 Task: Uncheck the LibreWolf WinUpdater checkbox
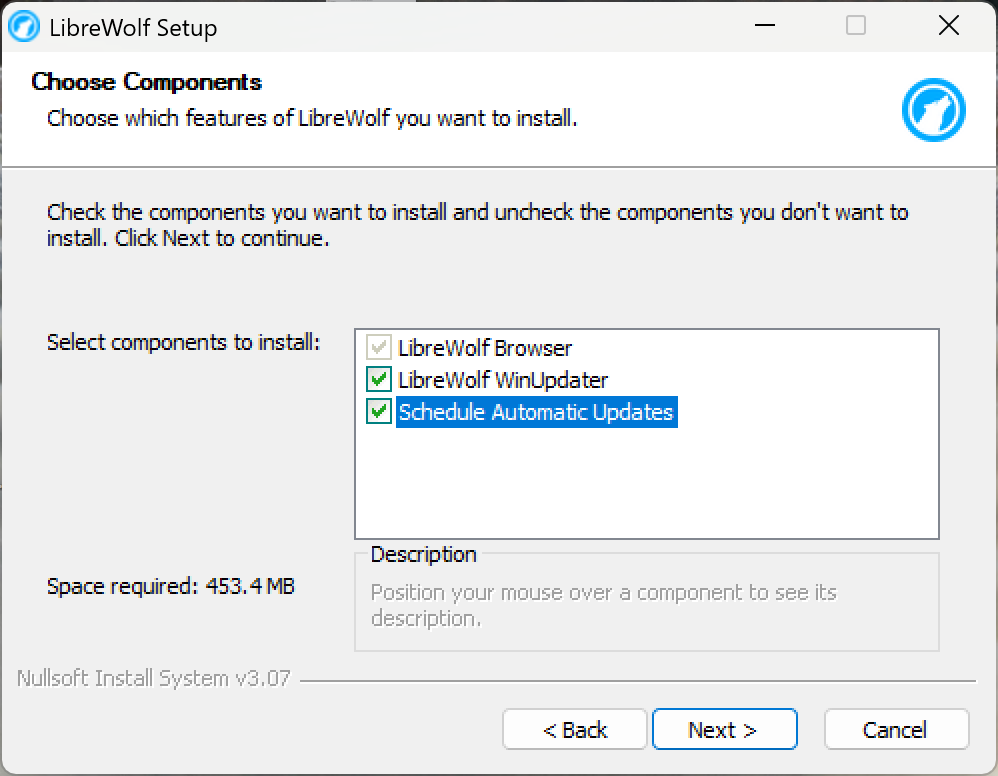[x=379, y=380]
